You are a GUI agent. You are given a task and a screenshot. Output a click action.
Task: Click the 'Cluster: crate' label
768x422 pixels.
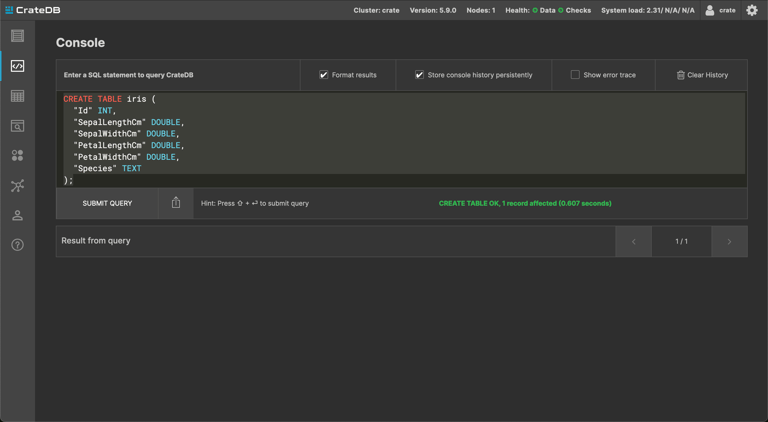(x=376, y=10)
